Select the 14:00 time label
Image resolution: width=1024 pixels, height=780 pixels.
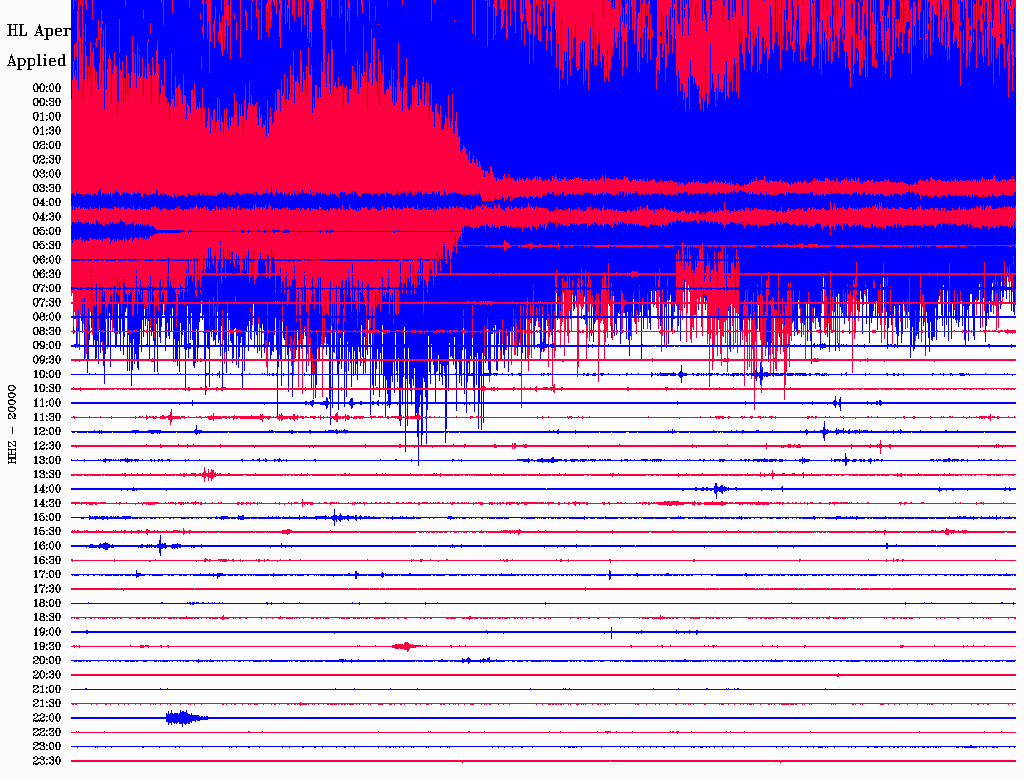point(47,489)
